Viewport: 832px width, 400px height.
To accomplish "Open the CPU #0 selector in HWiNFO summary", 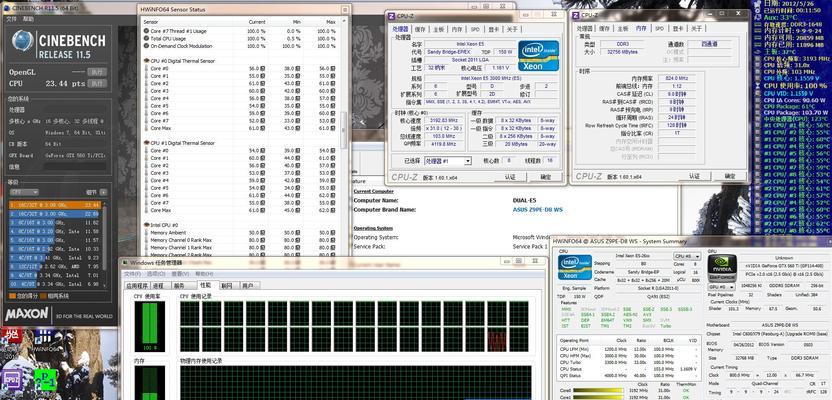I will tap(687, 256).
